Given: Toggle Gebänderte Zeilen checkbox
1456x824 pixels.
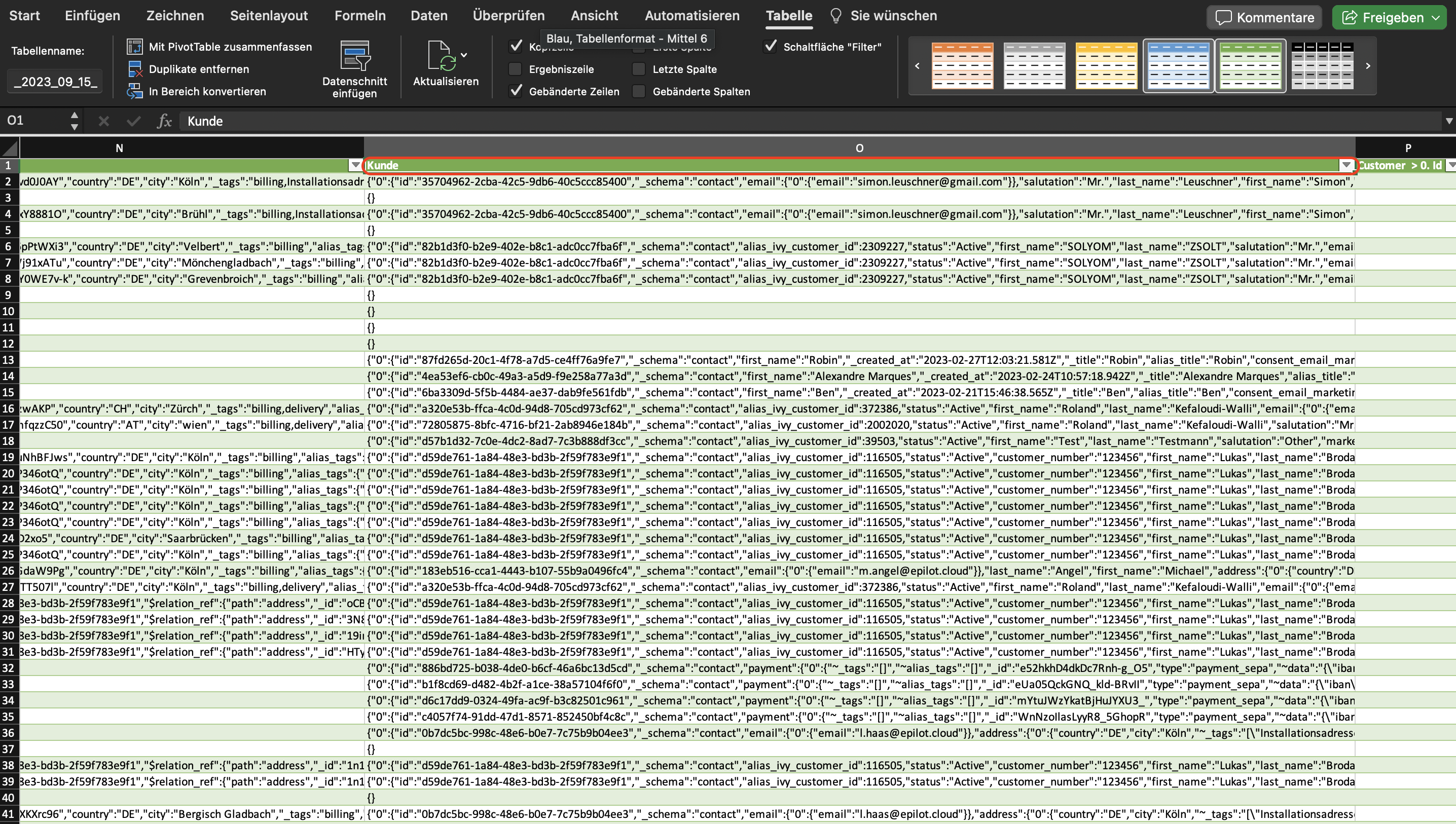Looking at the screenshot, I should pos(515,91).
